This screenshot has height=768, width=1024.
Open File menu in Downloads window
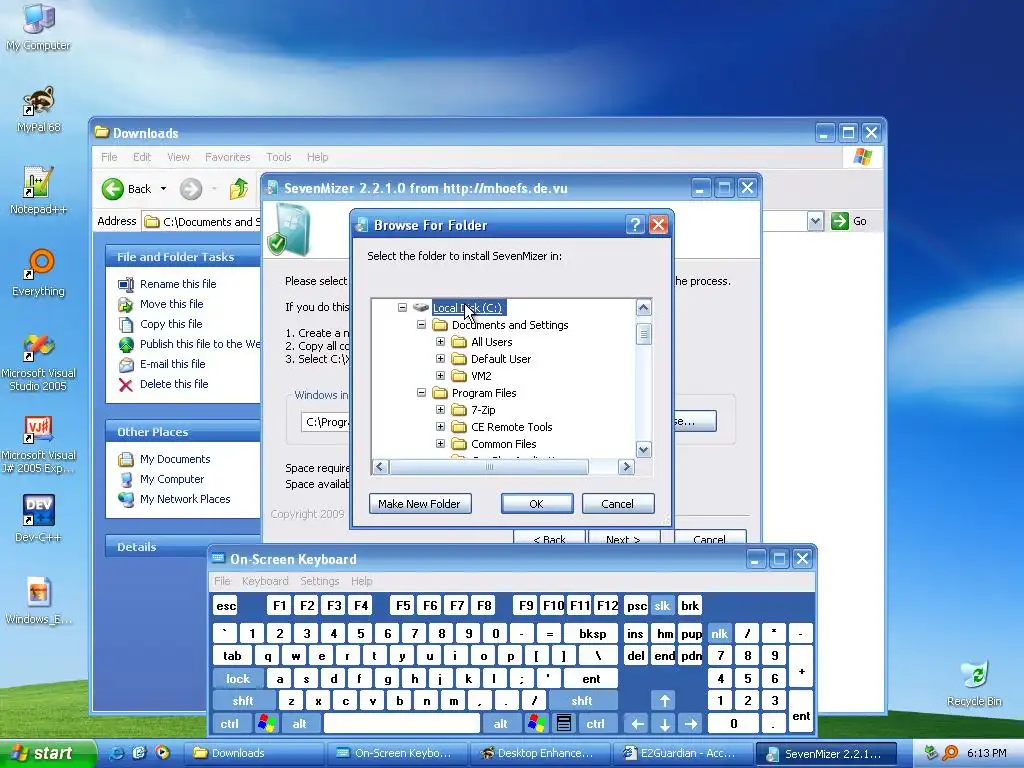click(109, 157)
